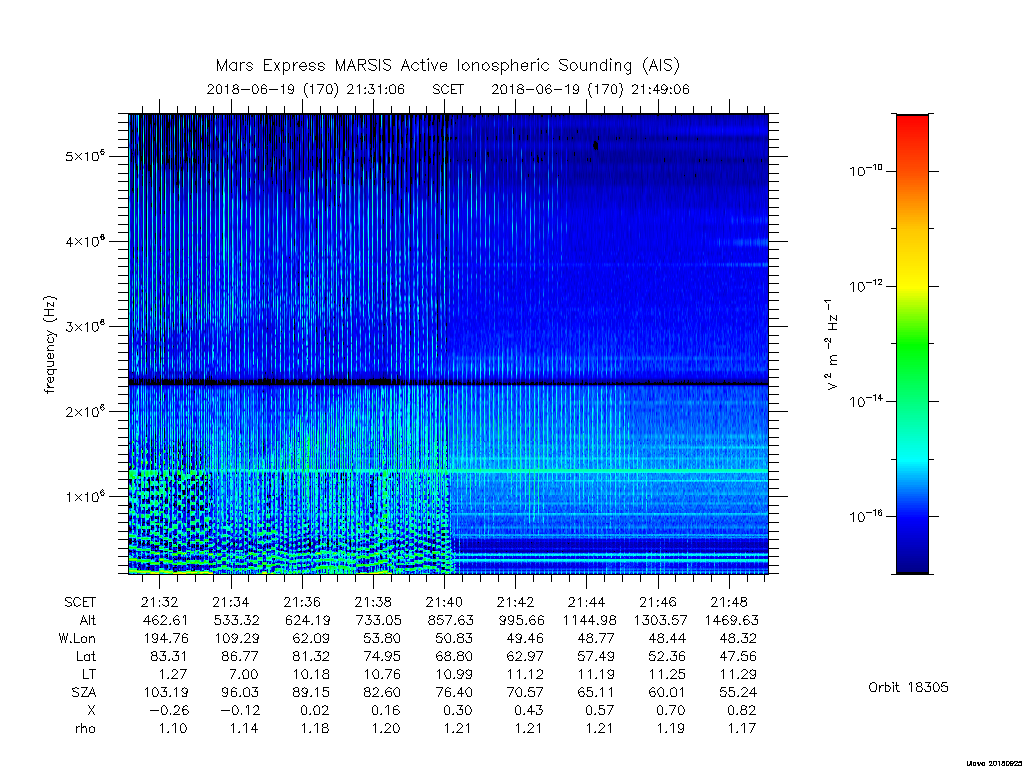Click the 10⁻¹² colorbar tick label

coord(865,286)
